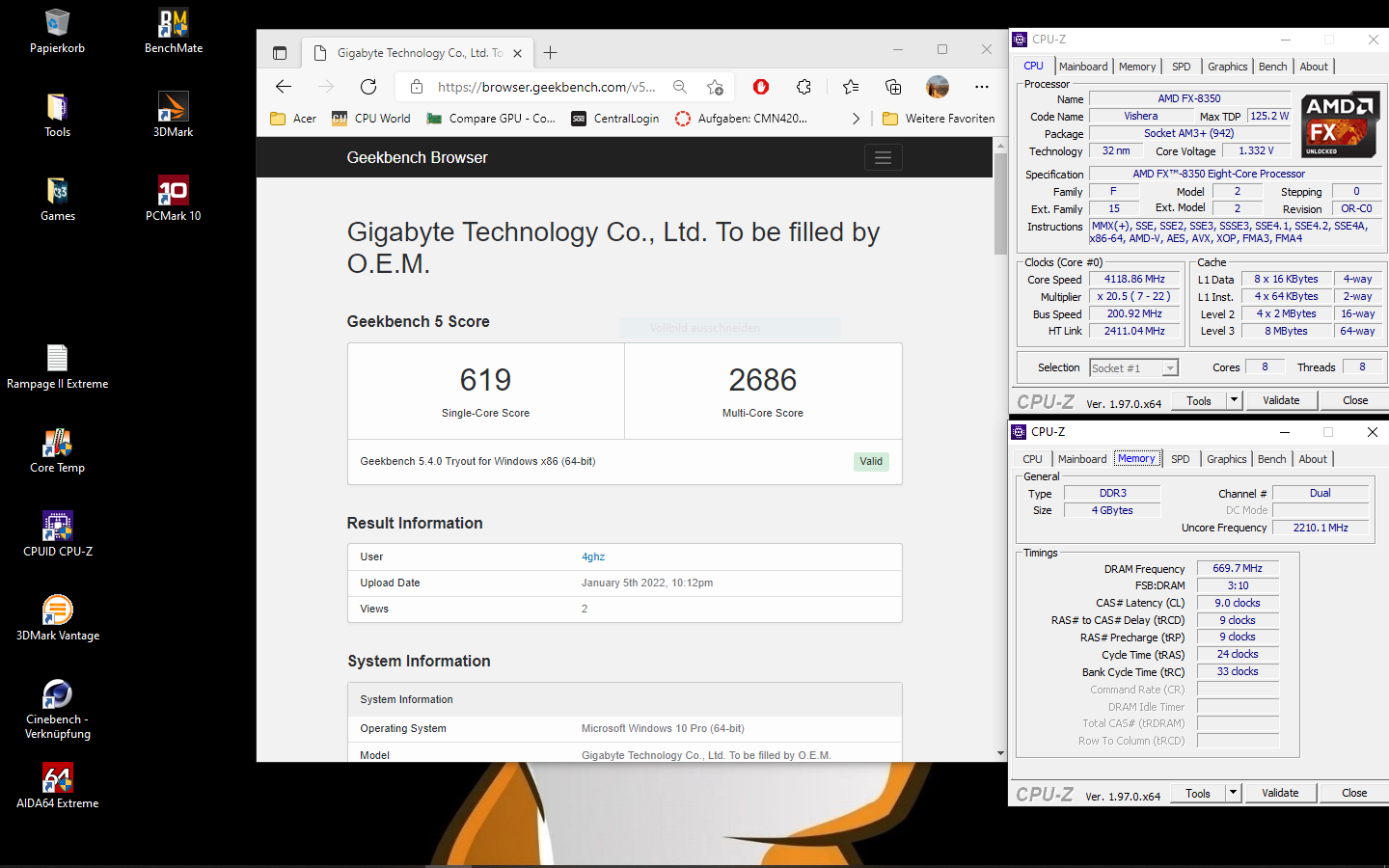This screenshot has width=1389, height=868.
Task: Click Validate in upper CPU-Z window
Action: tap(1281, 400)
